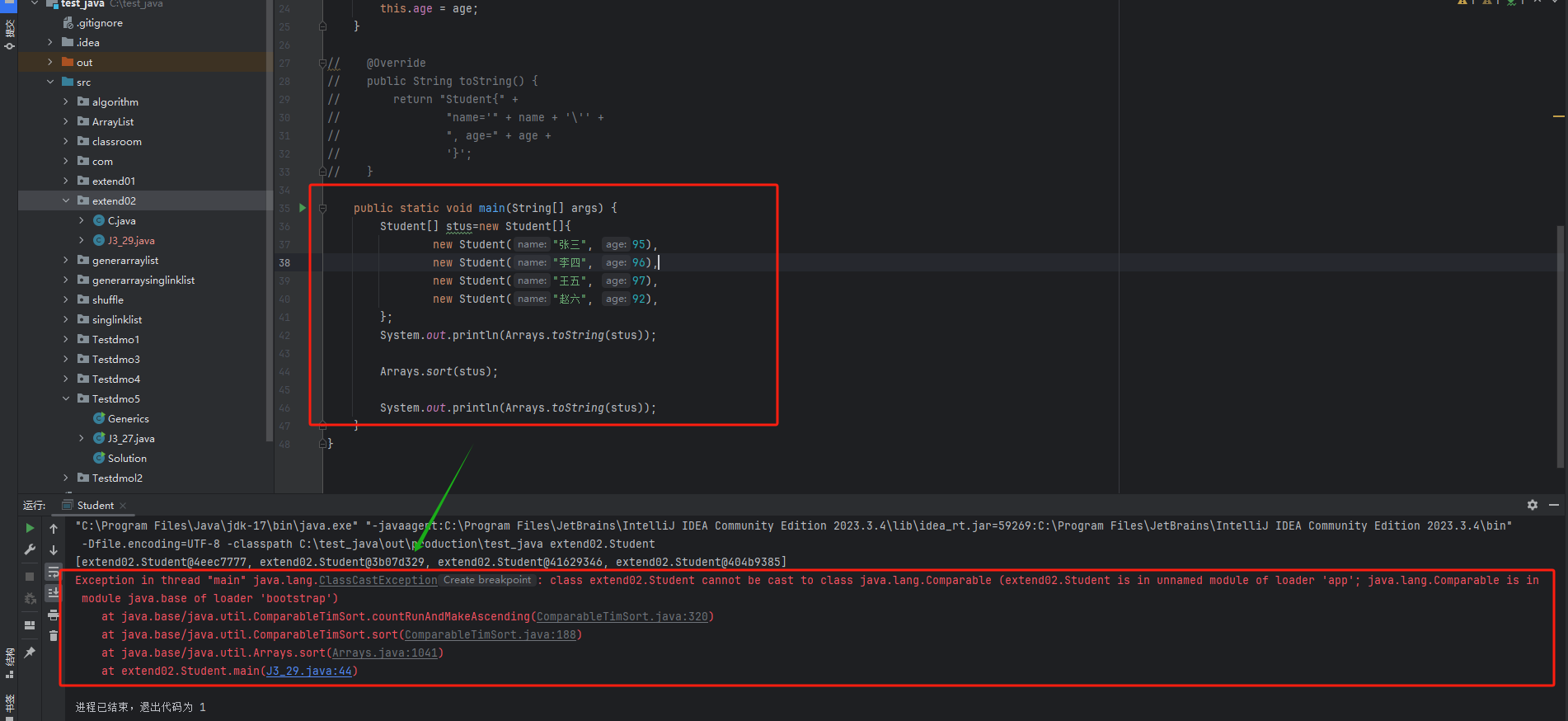Open ClassCastException link in console
Image resolution: width=1568 pixels, height=721 pixels.
(x=378, y=580)
